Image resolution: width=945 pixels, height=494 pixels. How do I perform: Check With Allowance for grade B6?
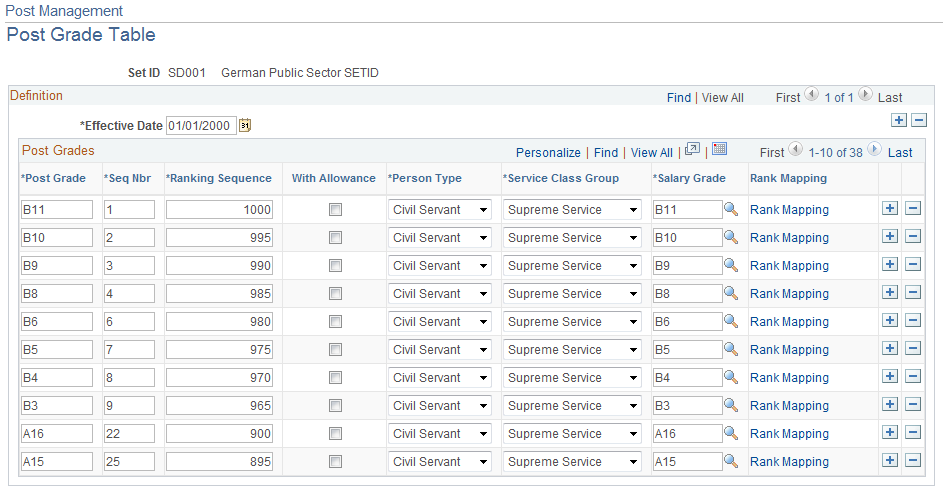coord(335,322)
